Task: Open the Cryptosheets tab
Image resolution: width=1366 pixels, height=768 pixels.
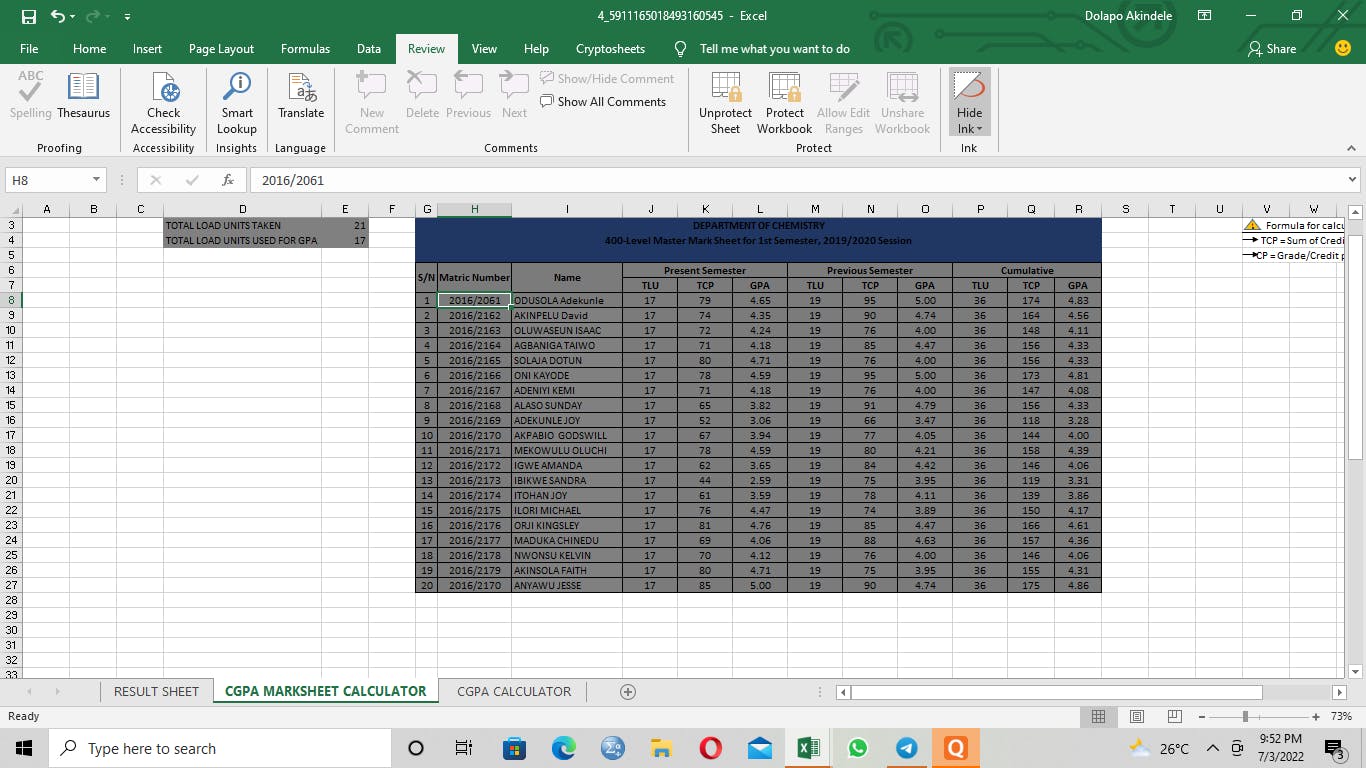Action: tap(610, 48)
